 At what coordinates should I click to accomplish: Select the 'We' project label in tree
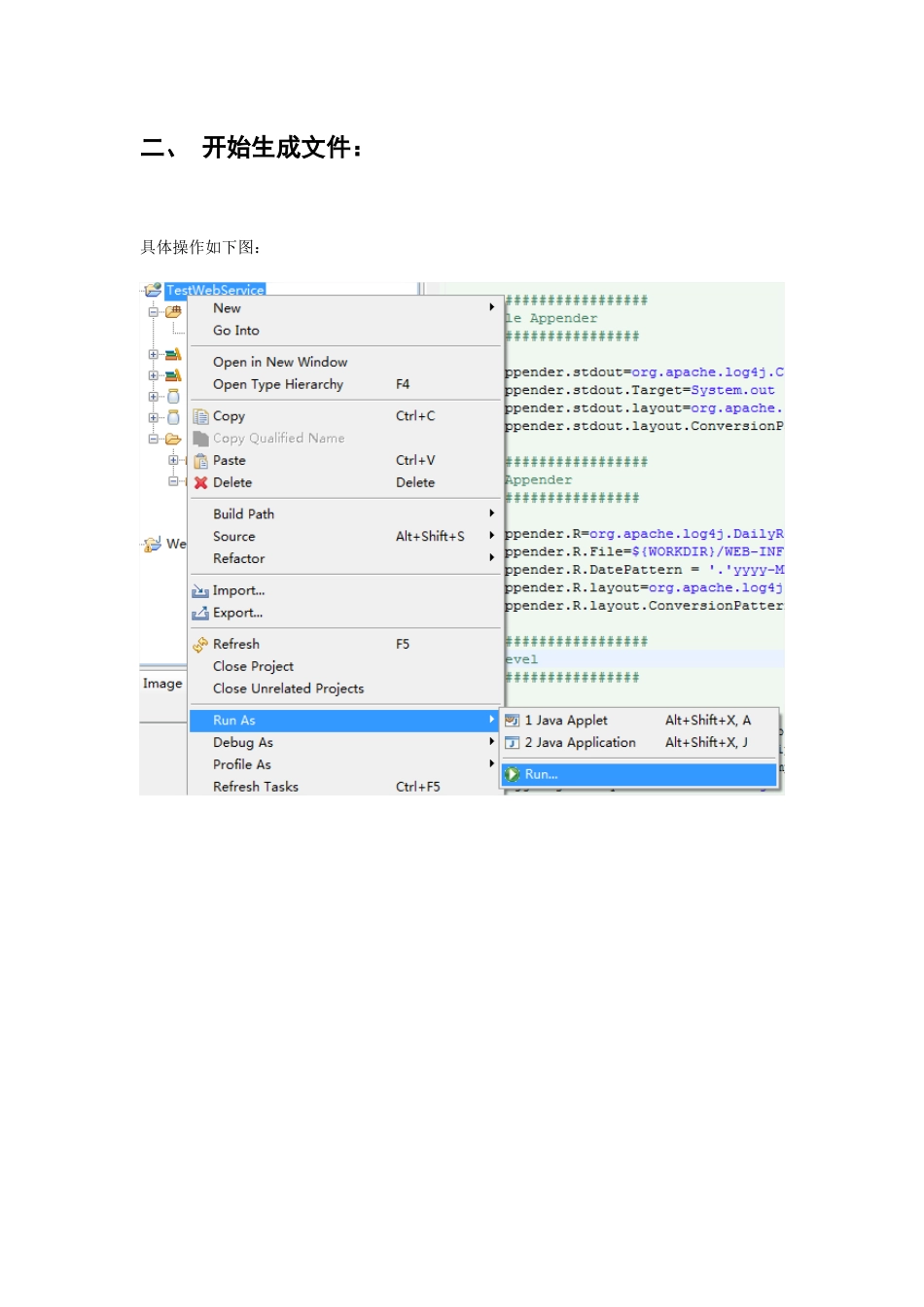(x=176, y=544)
